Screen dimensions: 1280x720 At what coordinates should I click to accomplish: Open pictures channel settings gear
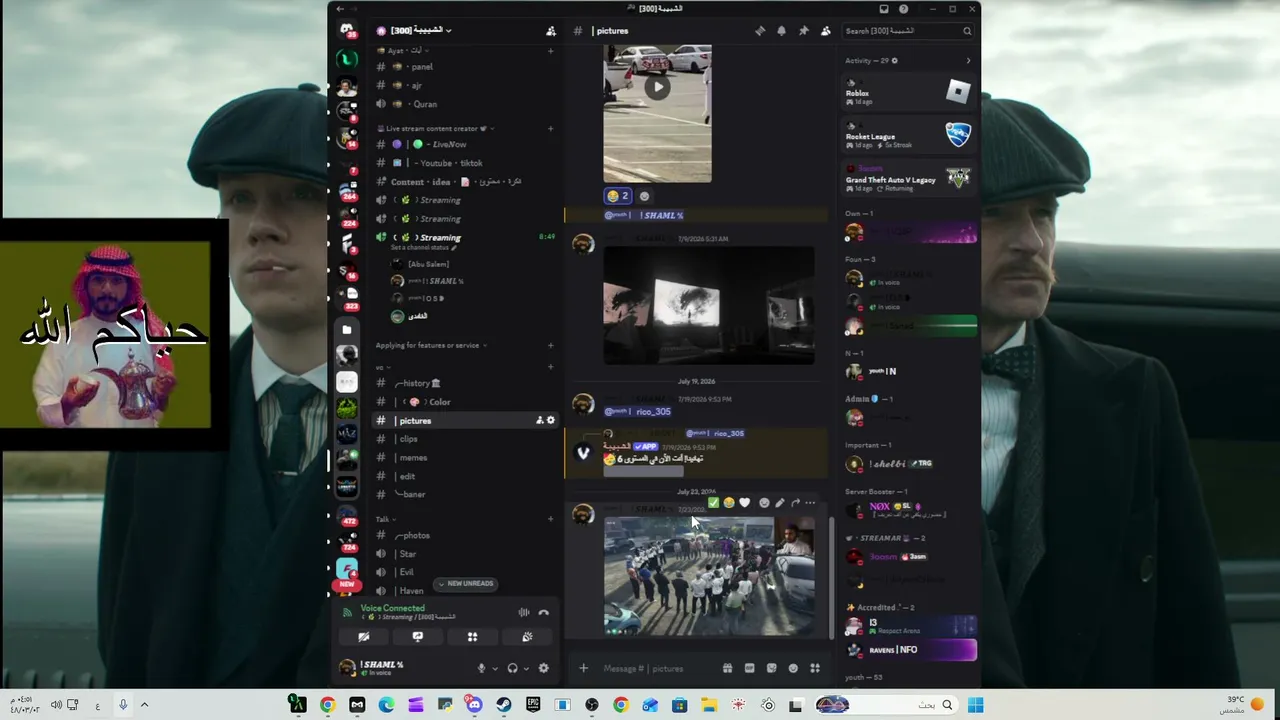pos(550,420)
